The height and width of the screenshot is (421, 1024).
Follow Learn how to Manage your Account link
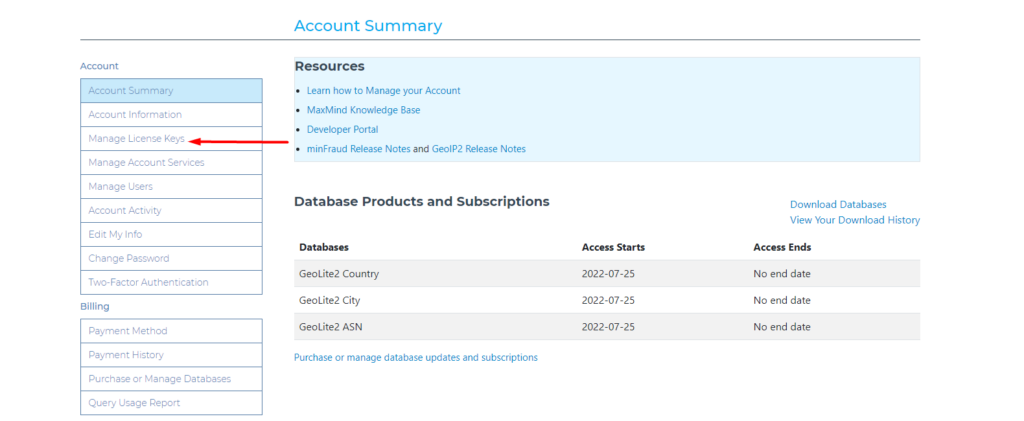(x=383, y=91)
